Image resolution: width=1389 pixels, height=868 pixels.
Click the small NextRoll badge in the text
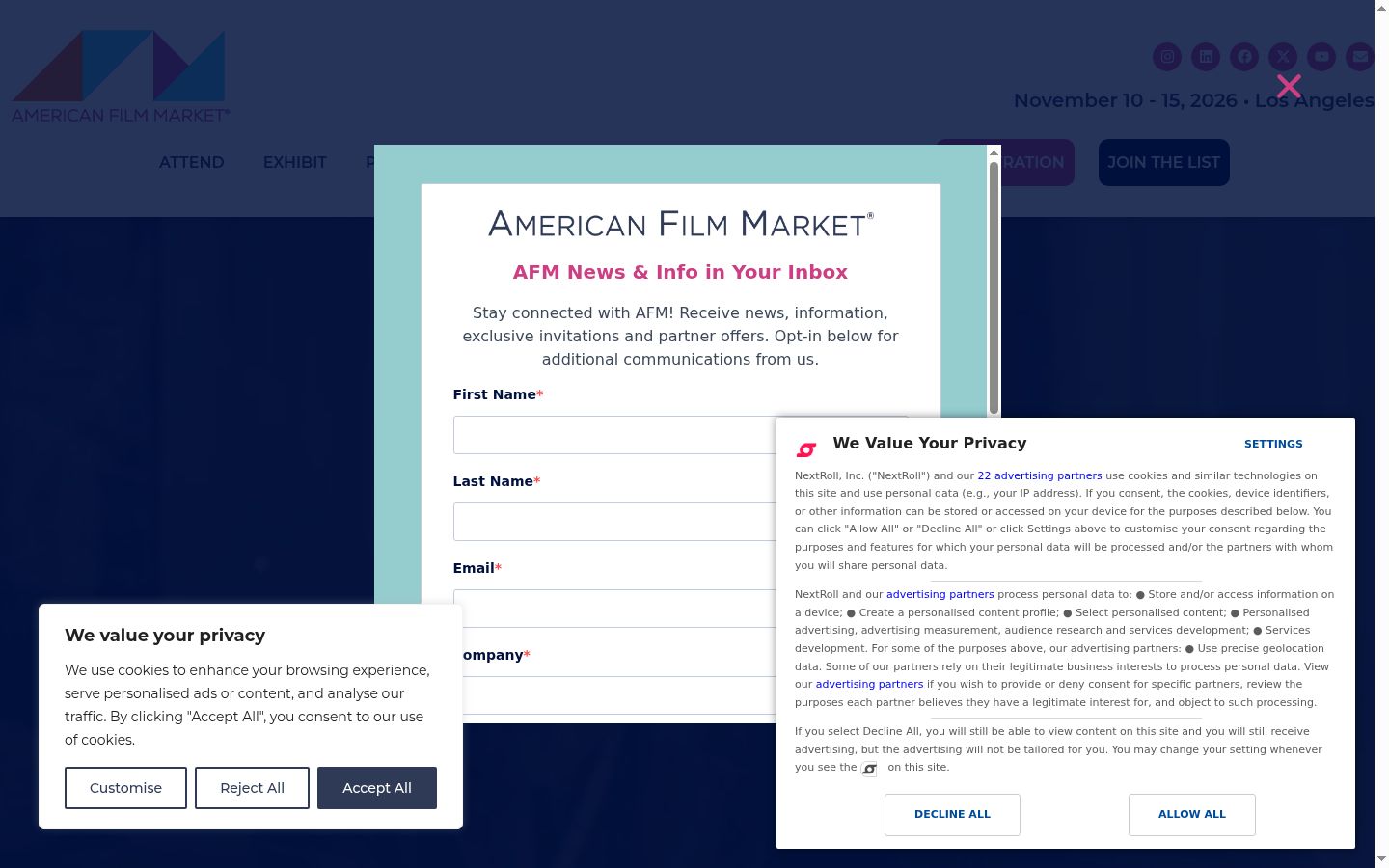point(869,769)
